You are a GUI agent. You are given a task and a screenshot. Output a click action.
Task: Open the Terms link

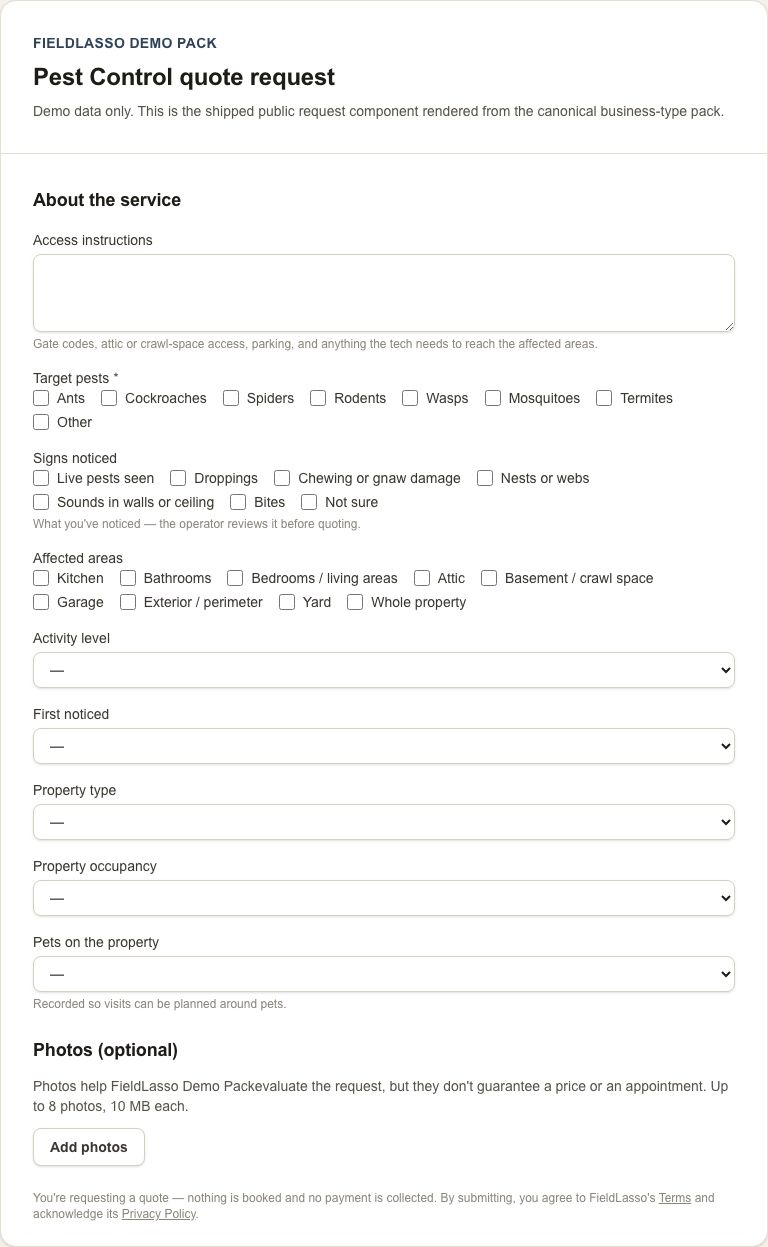pyautogui.click(x=675, y=1198)
